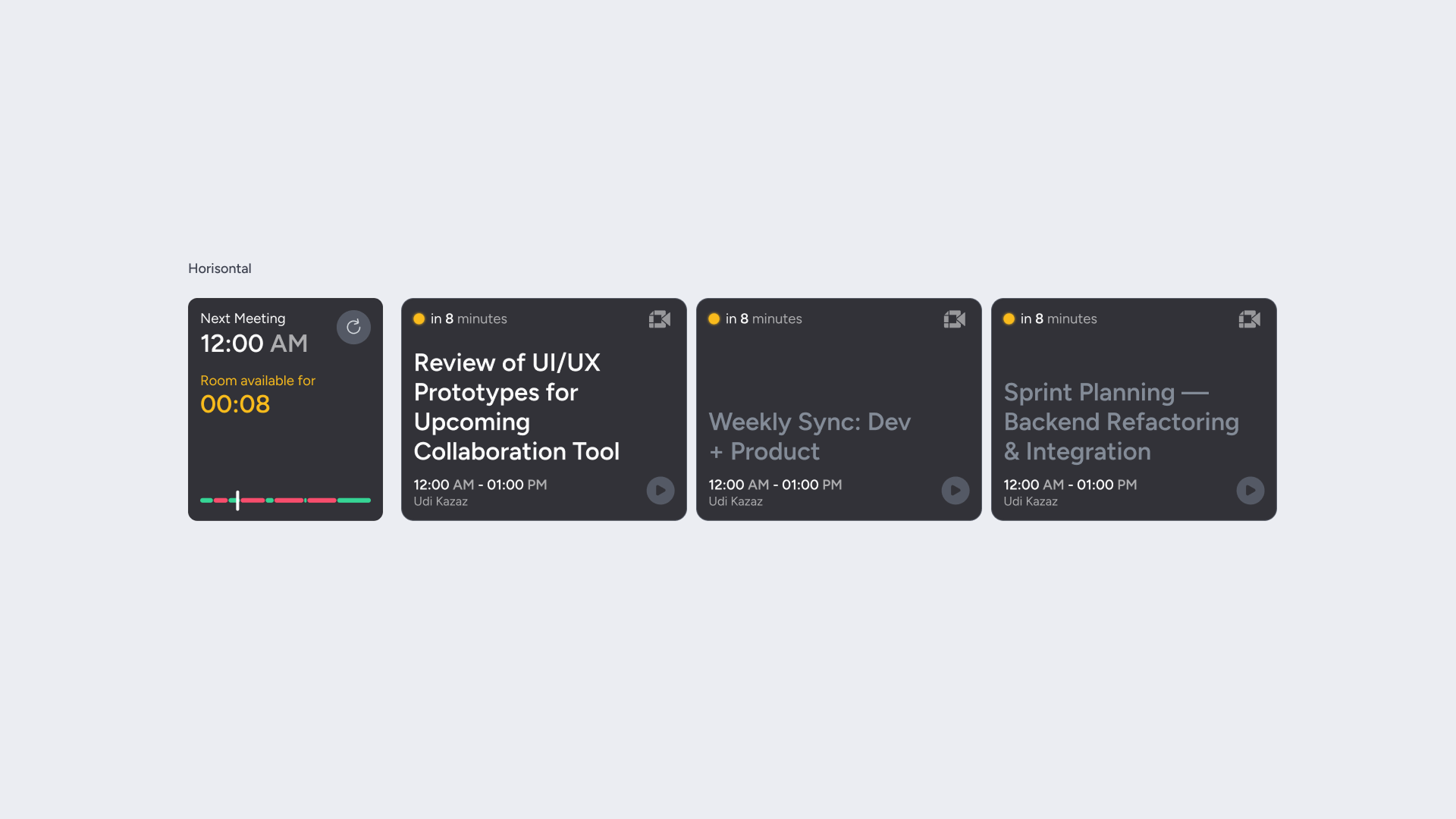Click yellow status dot on Sprint Planning card
The width and height of the screenshot is (1456, 819).
1009,319
